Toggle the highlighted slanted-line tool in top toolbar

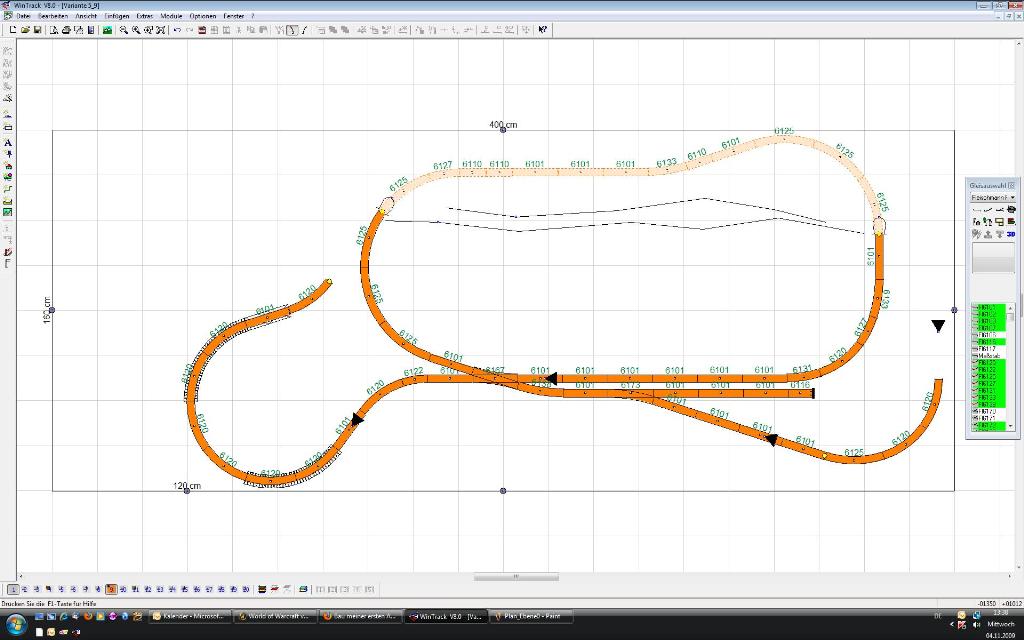(x=293, y=29)
